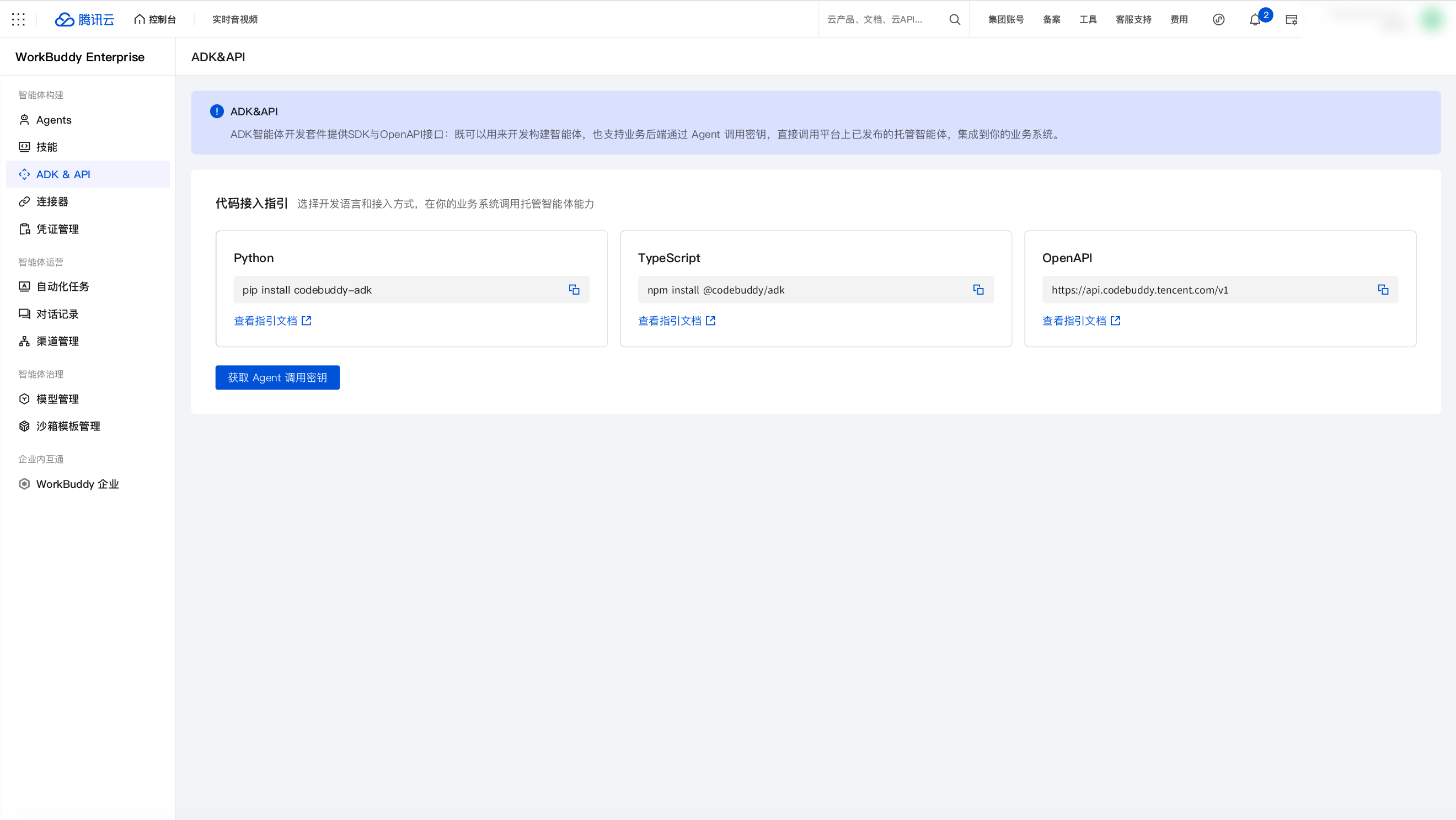Click the 连接器 link icon in sidebar
The height and width of the screenshot is (820, 1456).
point(24,202)
